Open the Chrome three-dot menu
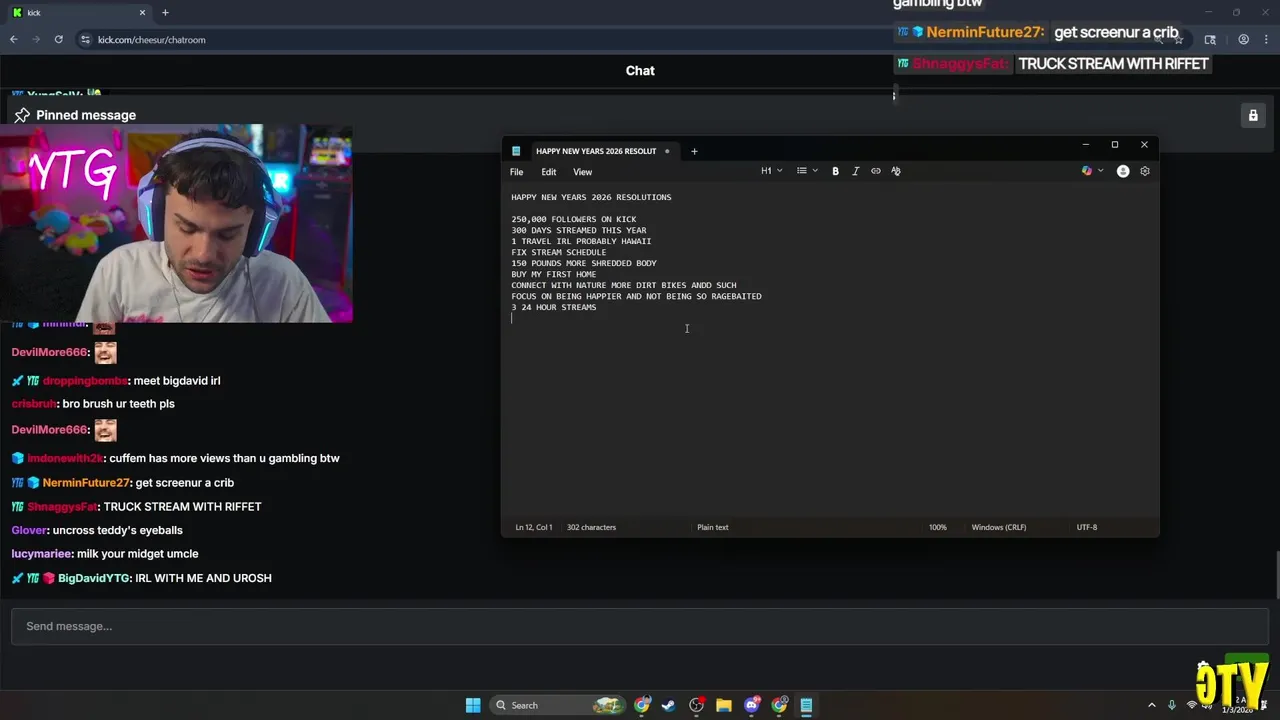Image resolution: width=1280 pixels, height=720 pixels. [x=1266, y=39]
